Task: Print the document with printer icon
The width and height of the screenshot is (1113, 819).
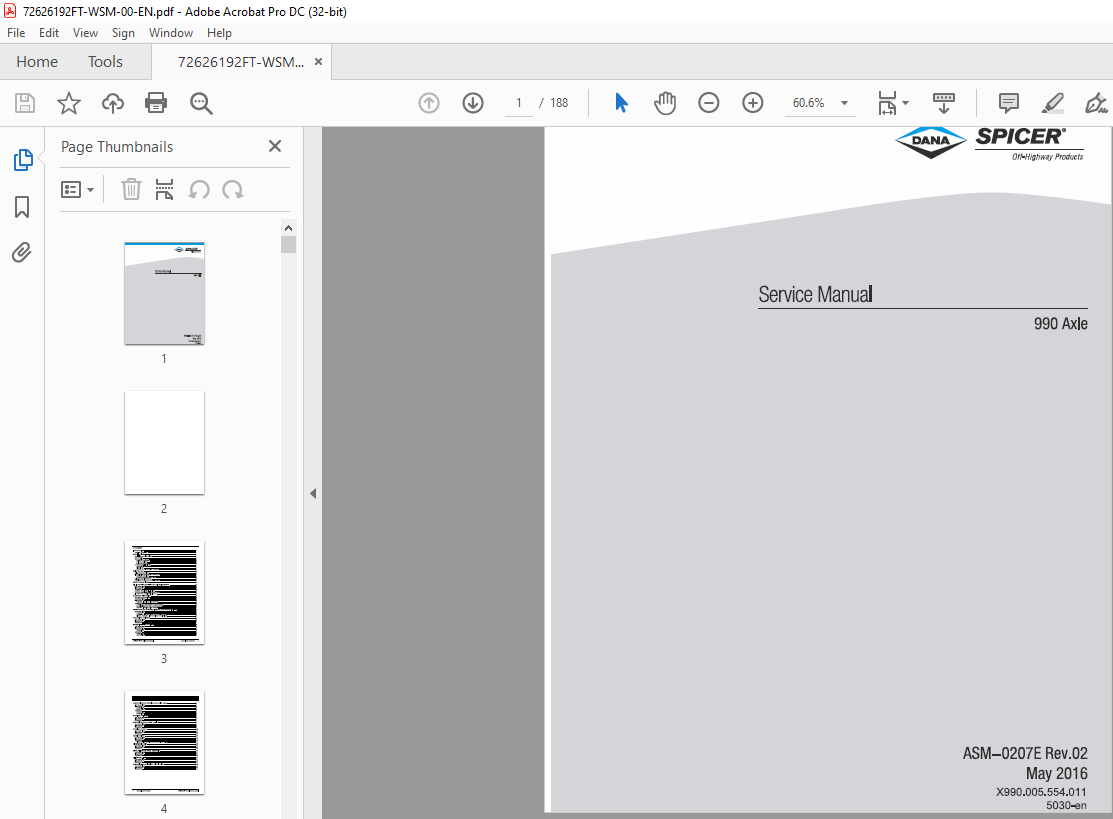Action: [x=156, y=103]
